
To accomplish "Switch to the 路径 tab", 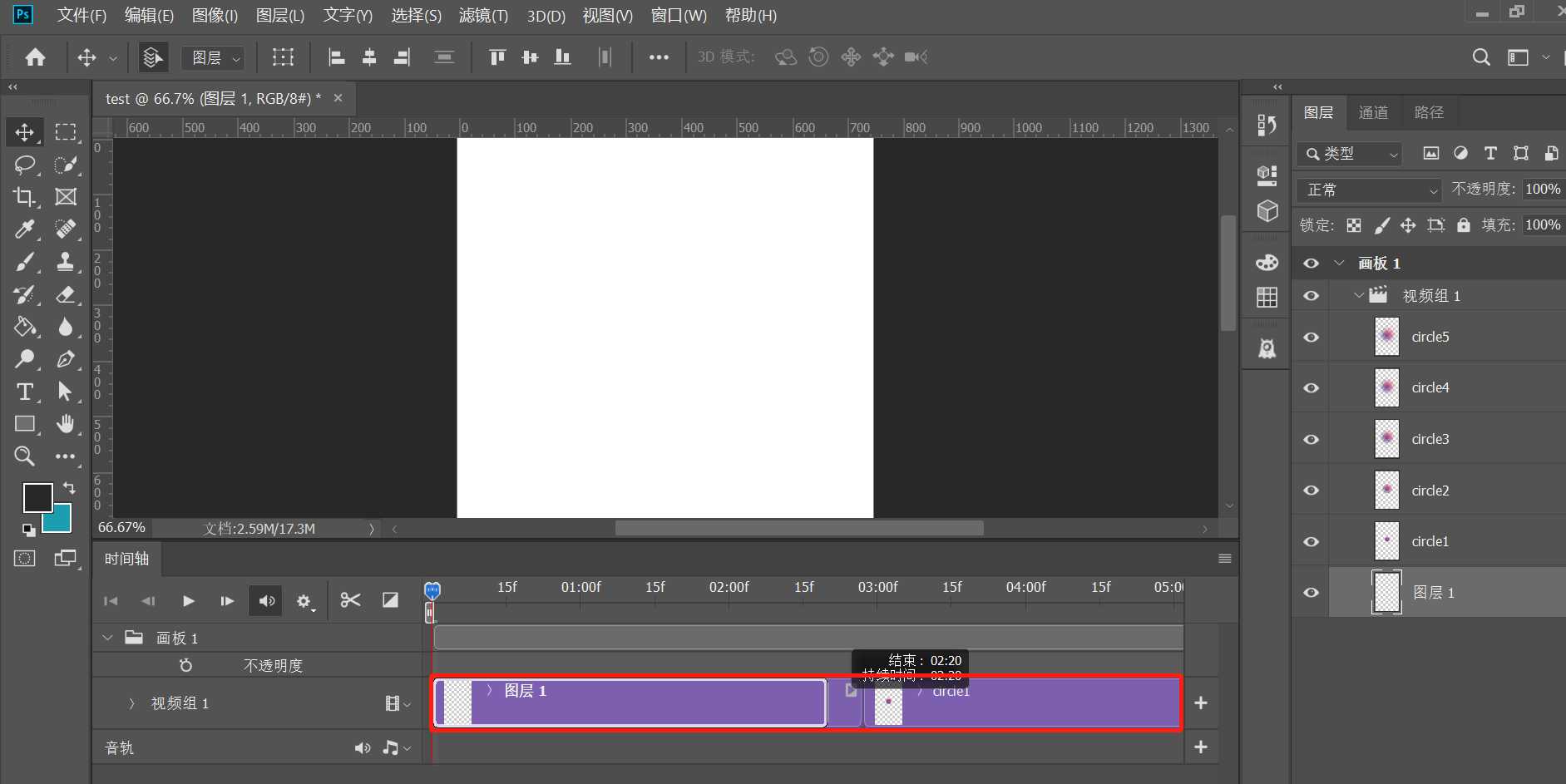I will pos(1429,112).
